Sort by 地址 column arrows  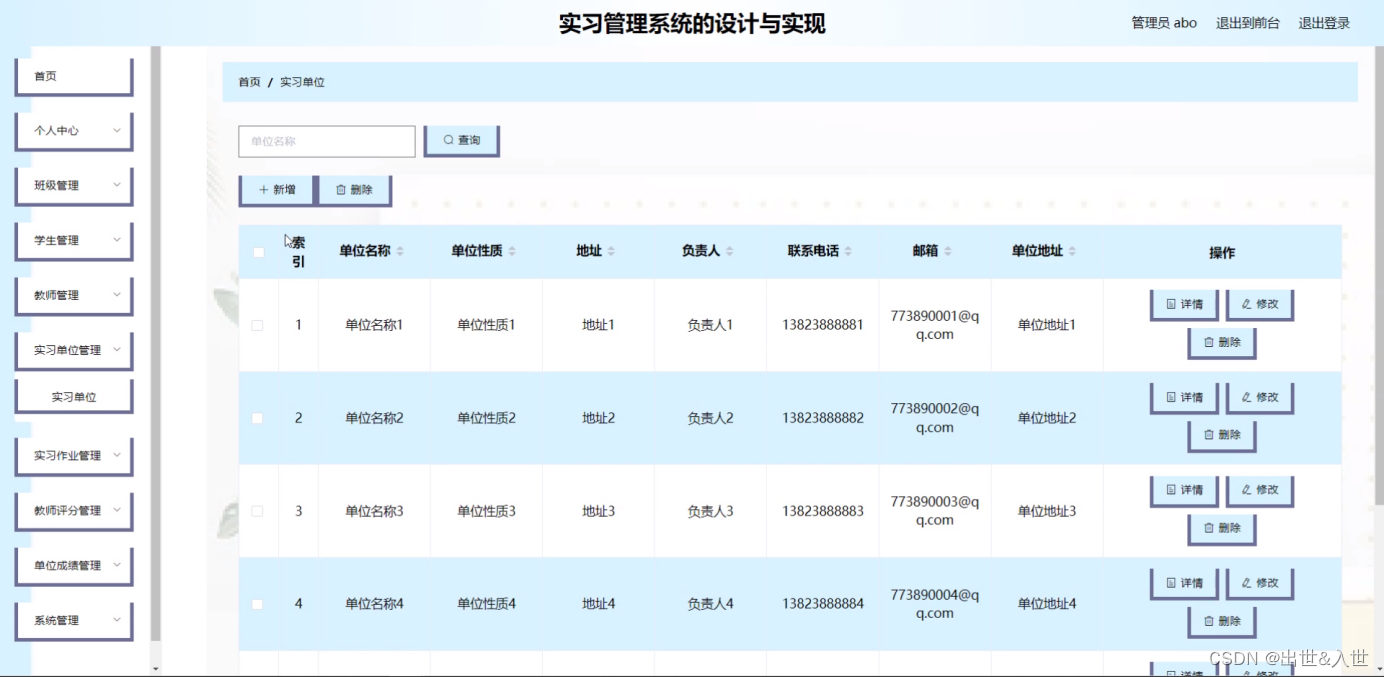[x=611, y=252]
